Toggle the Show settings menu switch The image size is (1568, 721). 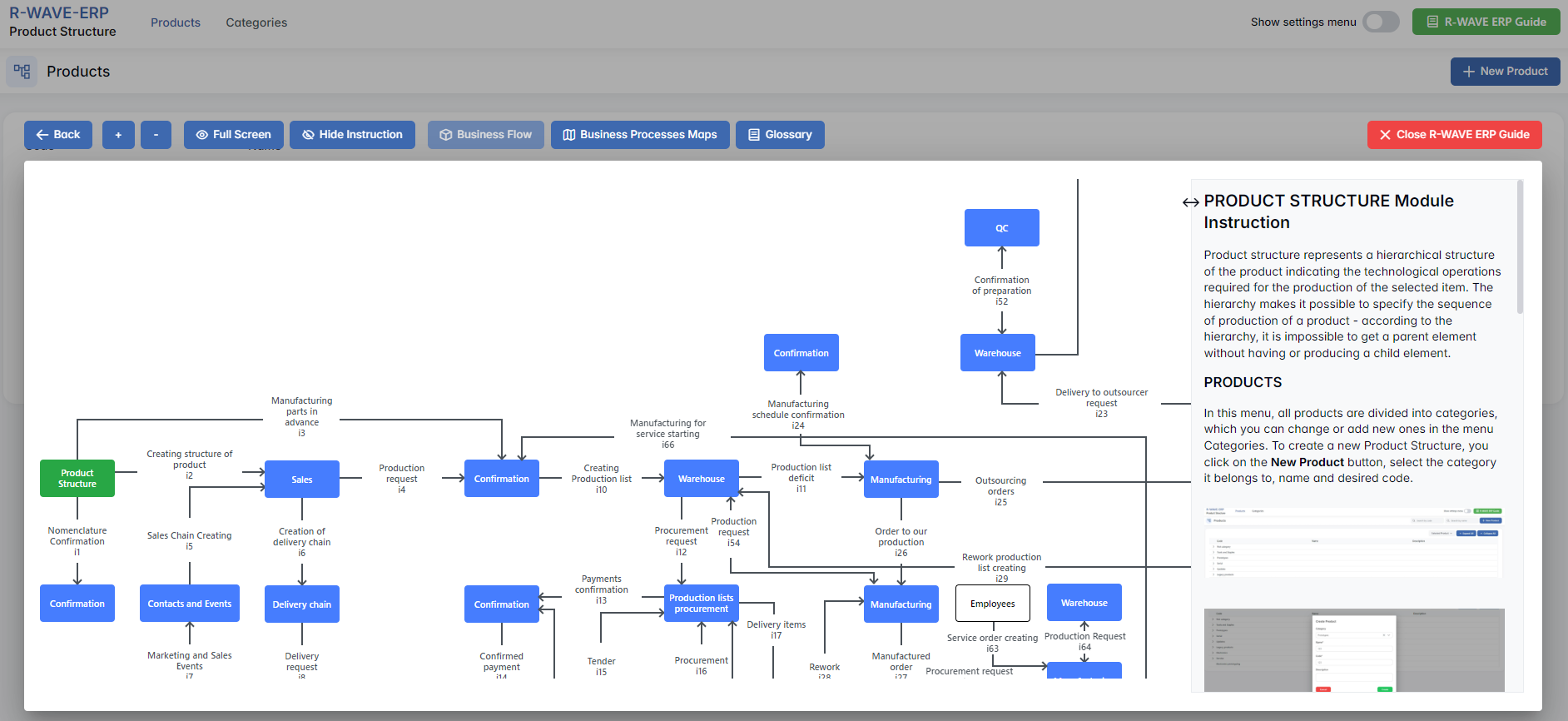(1381, 22)
